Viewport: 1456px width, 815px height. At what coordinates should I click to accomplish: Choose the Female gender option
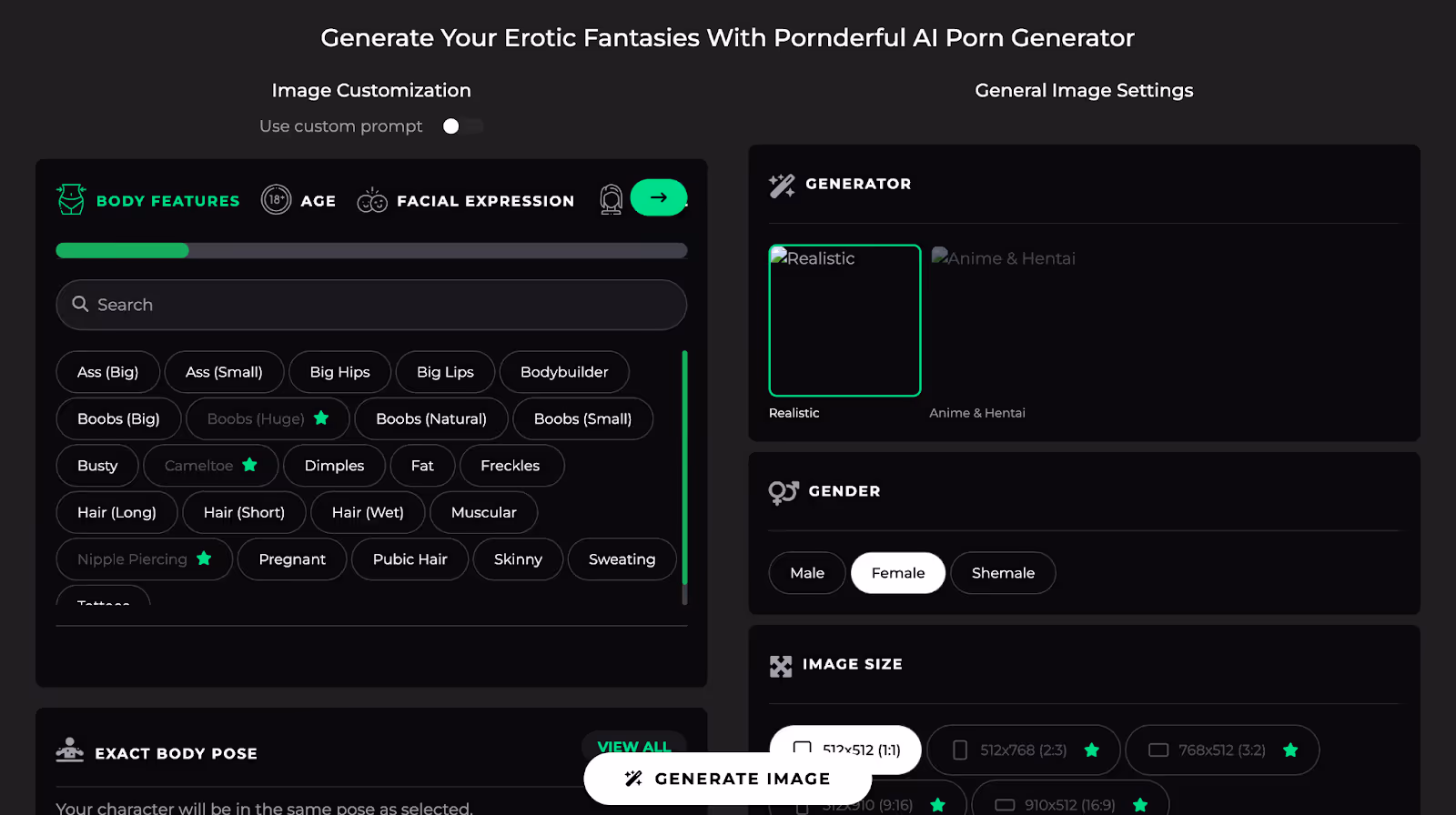point(898,573)
